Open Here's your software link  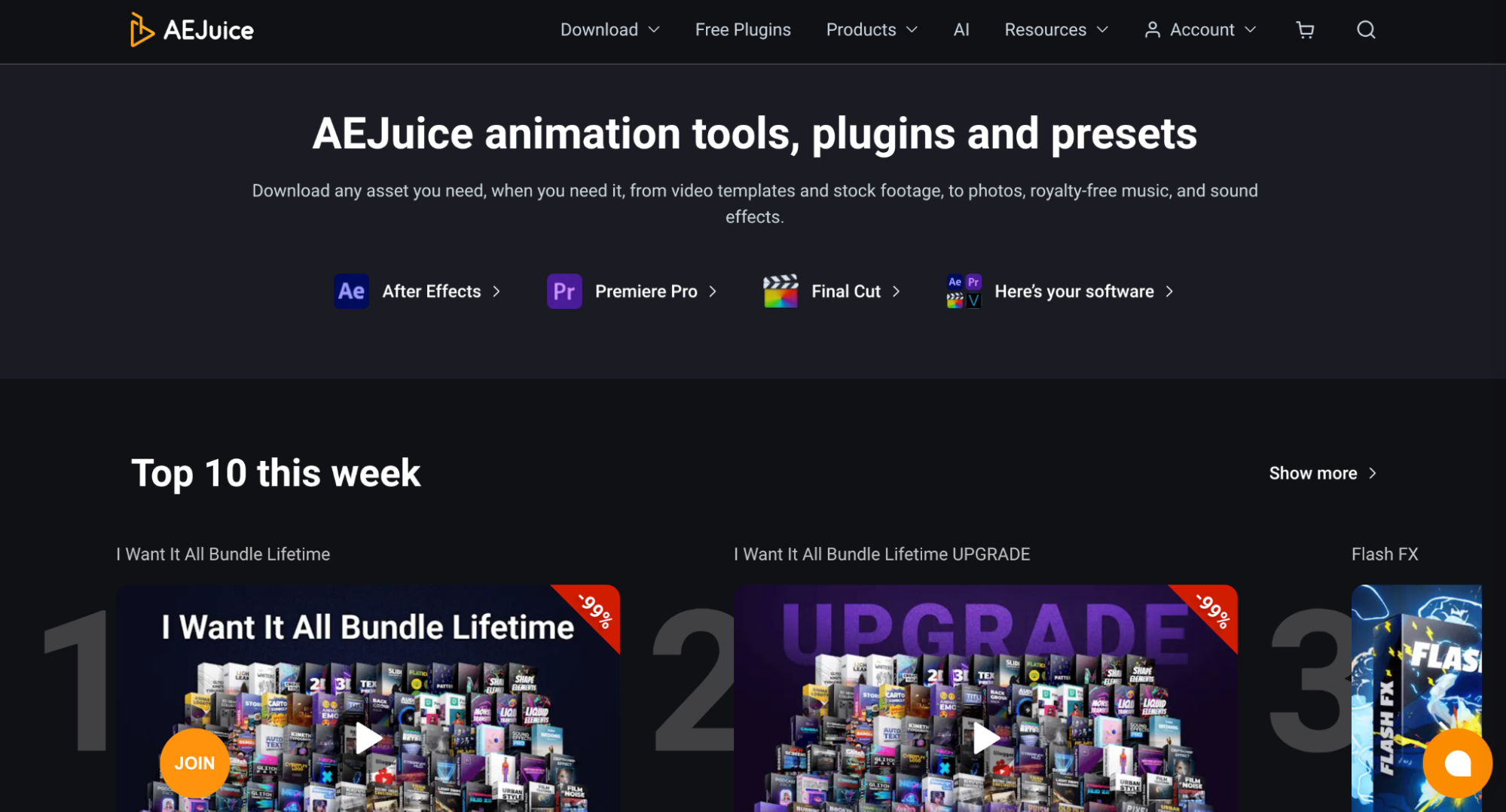(1060, 292)
